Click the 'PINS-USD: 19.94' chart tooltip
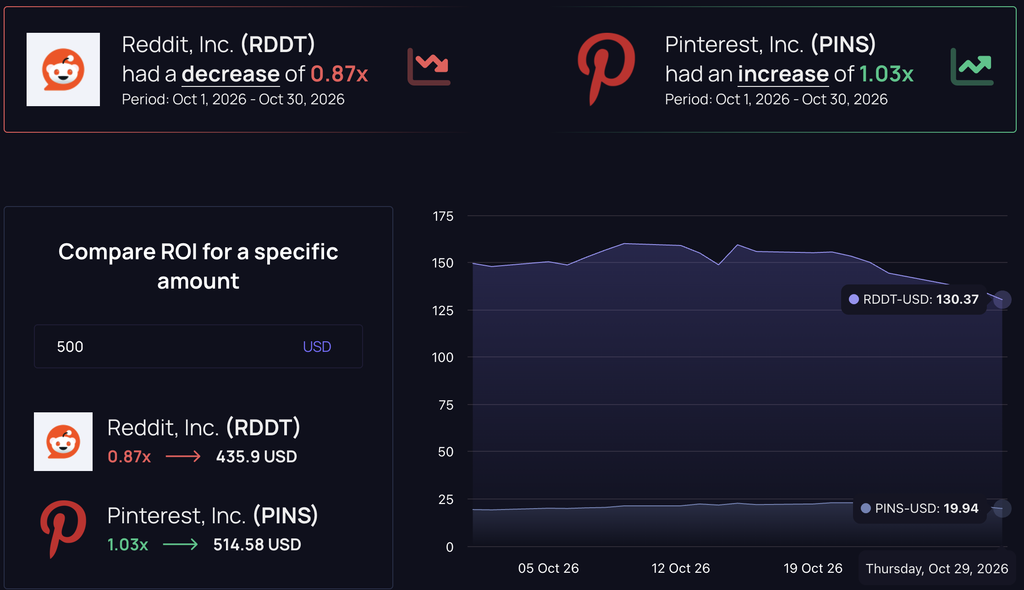The image size is (1024, 590). point(920,508)
